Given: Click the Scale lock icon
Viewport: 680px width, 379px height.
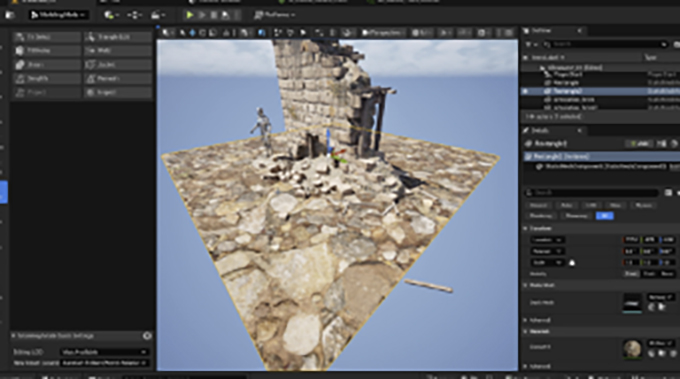Looking at the screenshot, I should pos(572,262).
